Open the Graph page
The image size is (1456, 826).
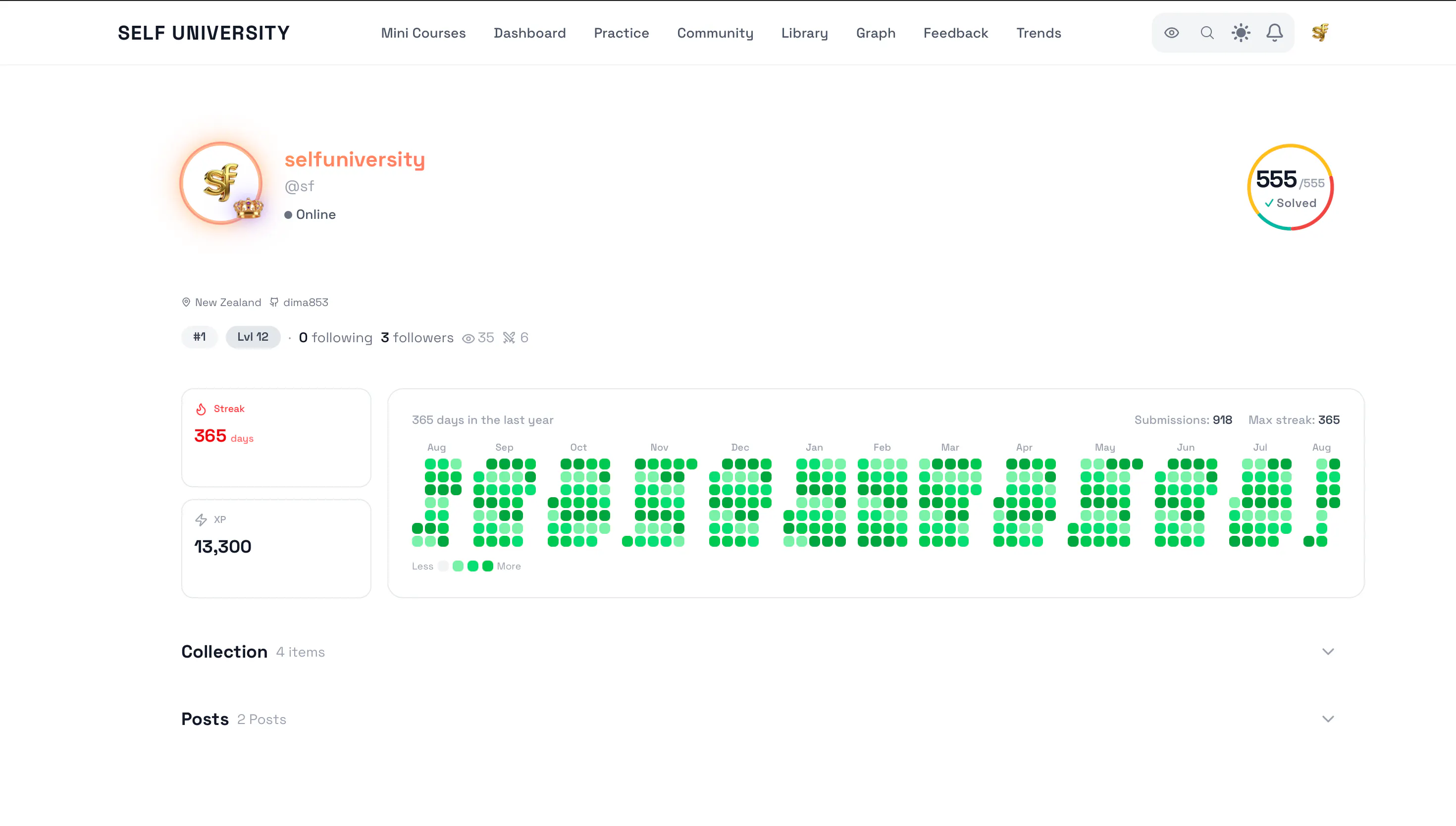pyautogui.click(x=875, y=33)
